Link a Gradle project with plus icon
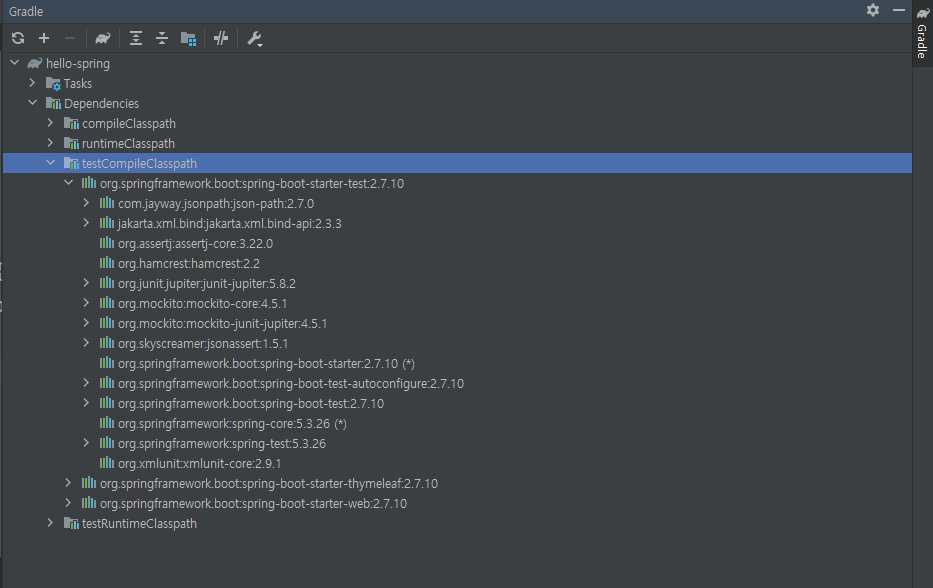 pyautogui.click(x=44, y=39)
